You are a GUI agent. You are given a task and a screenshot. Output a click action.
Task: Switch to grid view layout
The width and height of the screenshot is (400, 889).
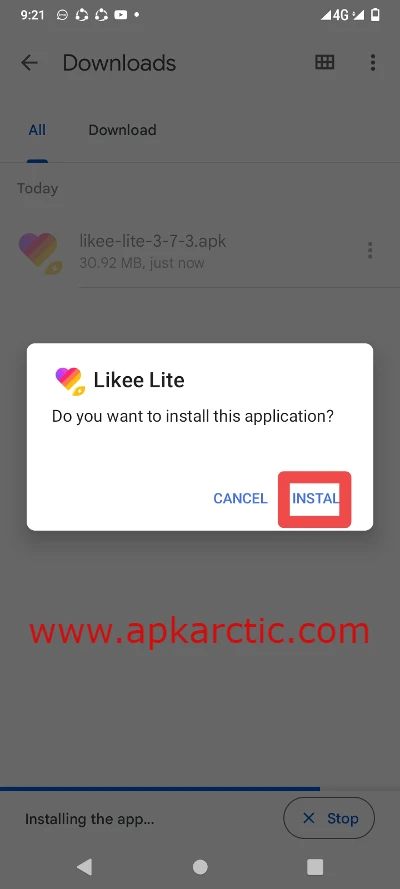(325, 62)
